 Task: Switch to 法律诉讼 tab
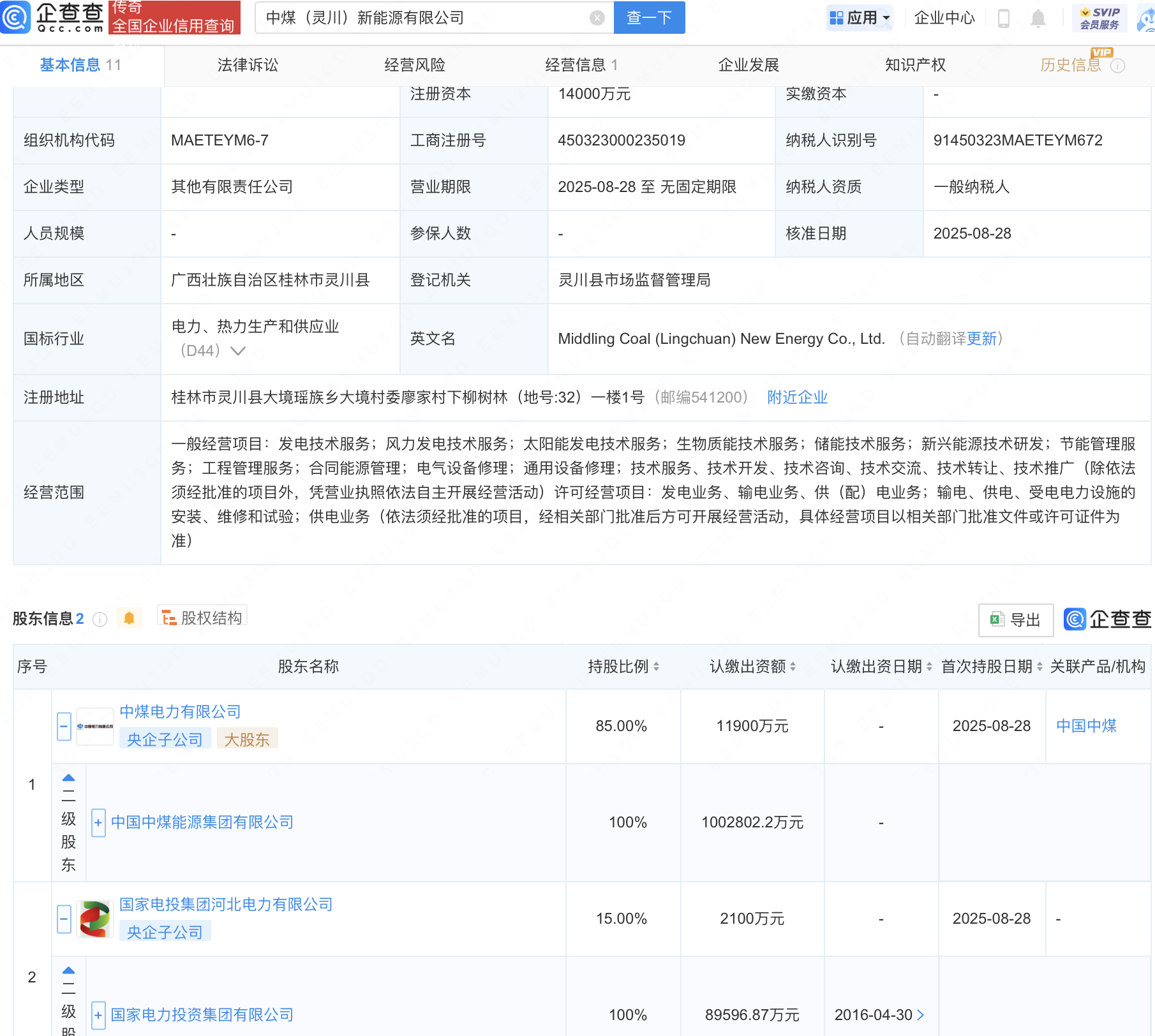pyautogui.click(x=248, y=65)
